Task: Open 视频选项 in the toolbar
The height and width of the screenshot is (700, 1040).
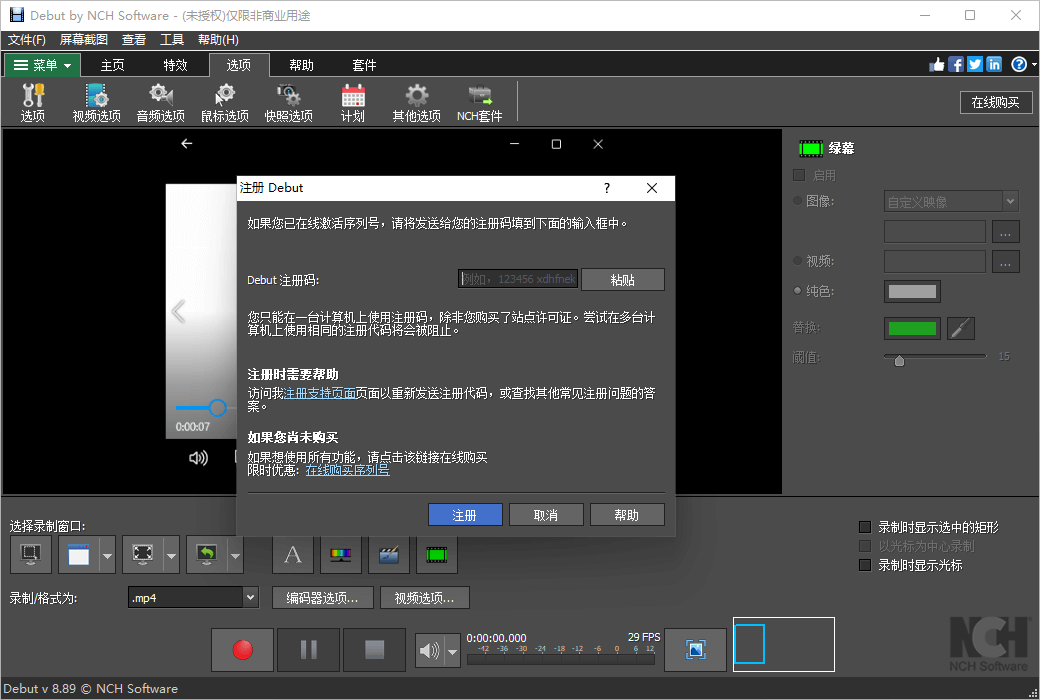Action: tap(97, 103)
